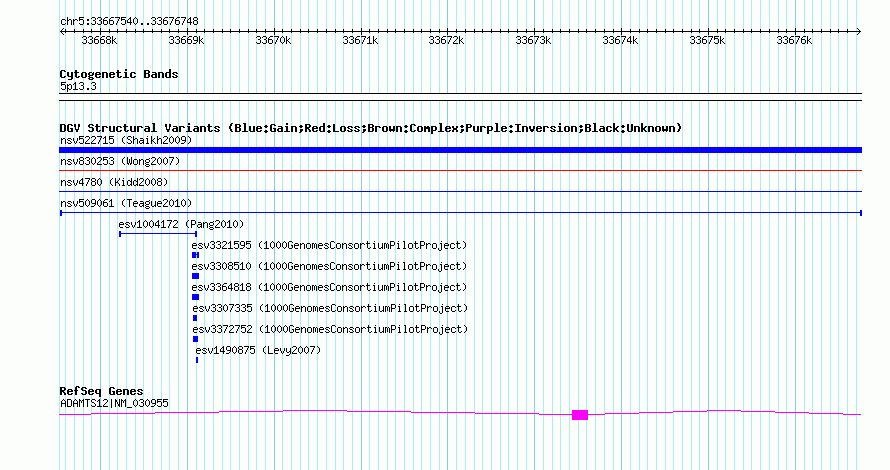Select the RefSeq Genes track title
Image resolution: width=890 pixels, height=470 pixels.
click(x=102, y=391)
